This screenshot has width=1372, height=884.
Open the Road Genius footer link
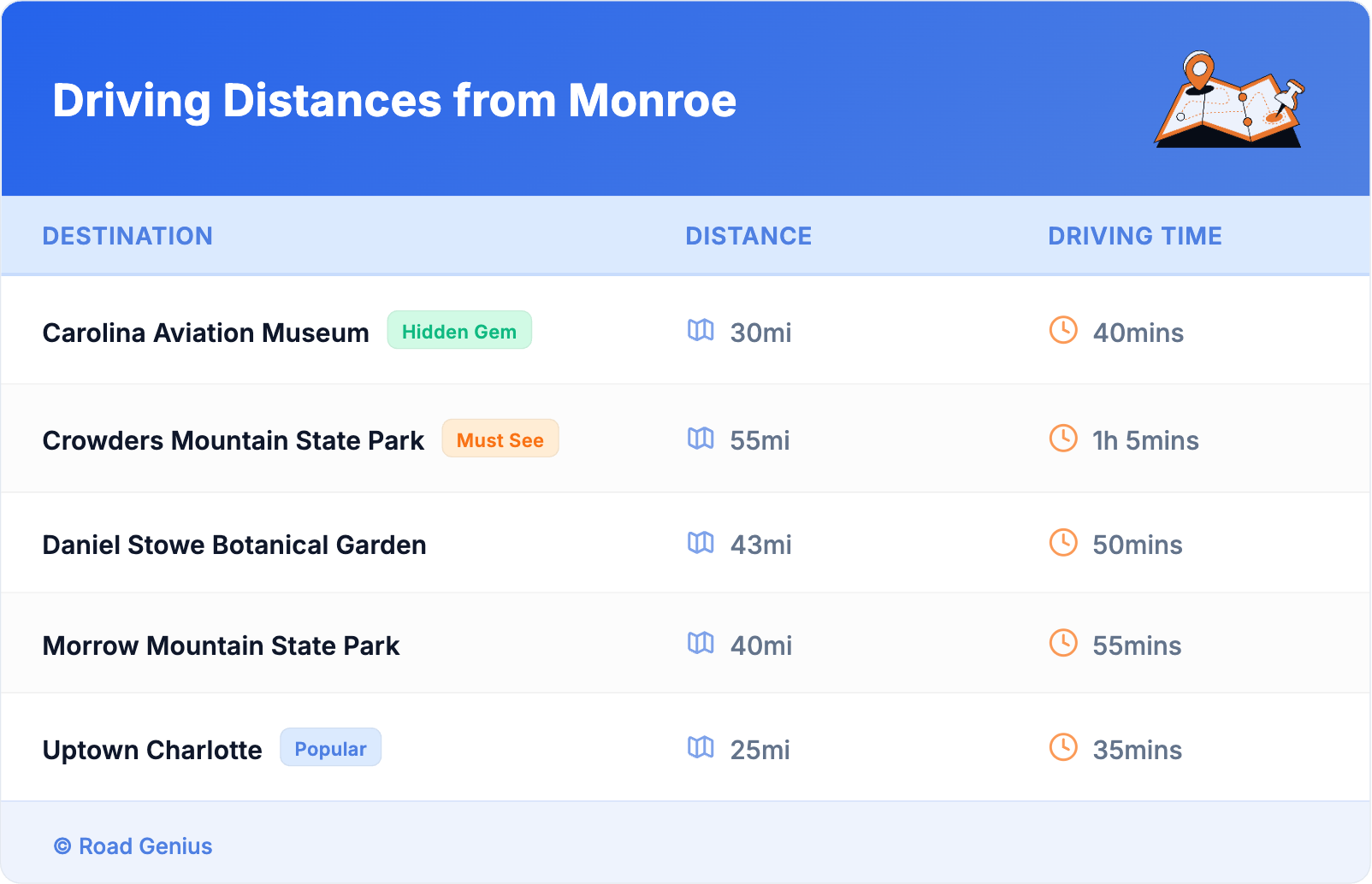tap(133, 846)
